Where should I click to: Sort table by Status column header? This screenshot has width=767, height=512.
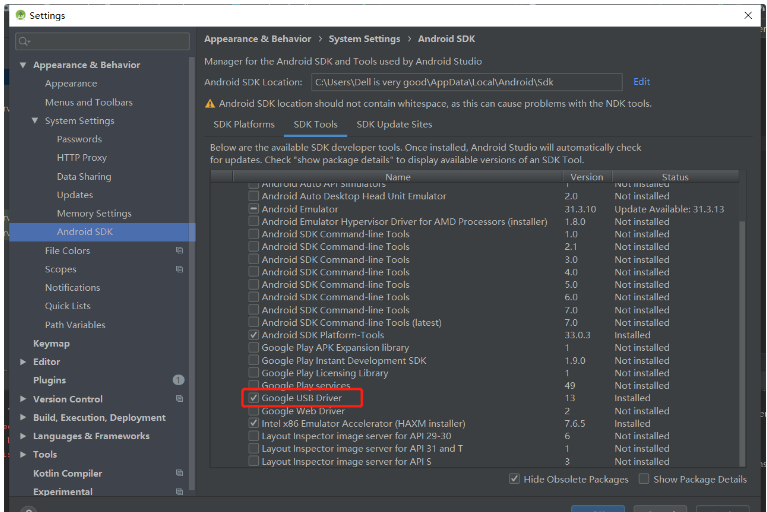click(675, 177)
